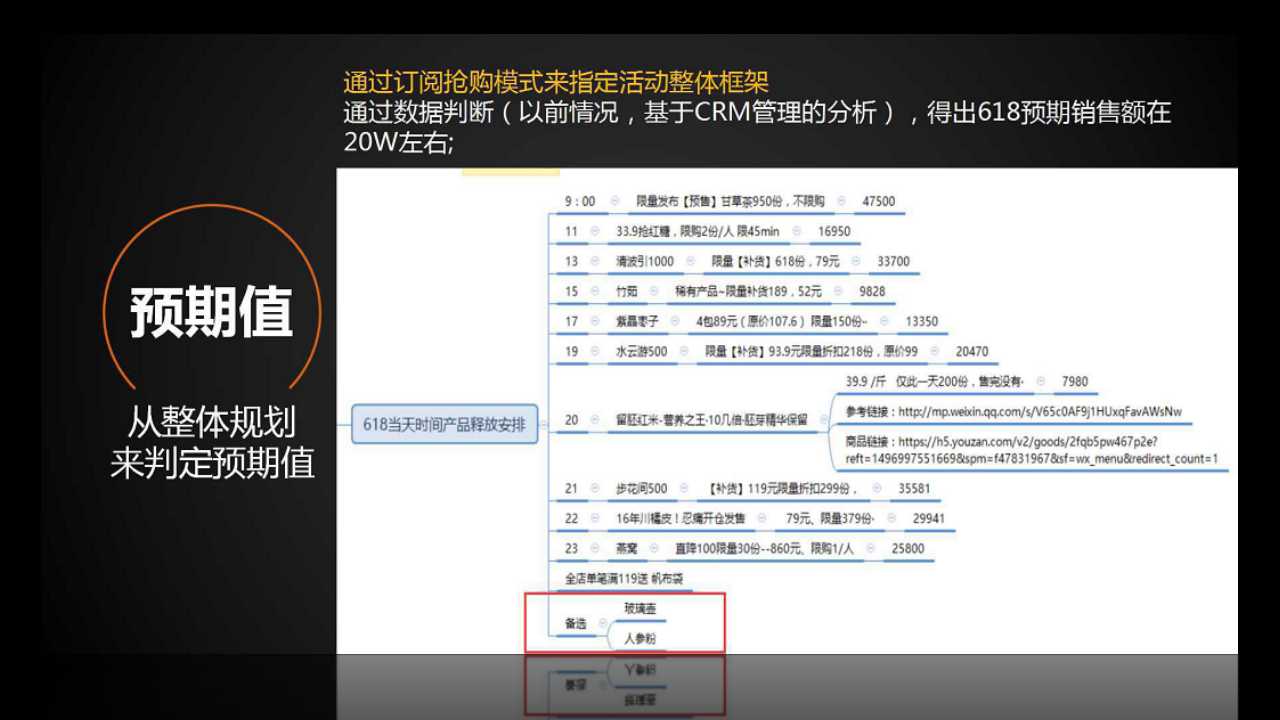Viewport: 1280px width, 720px height.
Task: Collapse the toggle before value 47500
Action: click(x=842, y=201)
